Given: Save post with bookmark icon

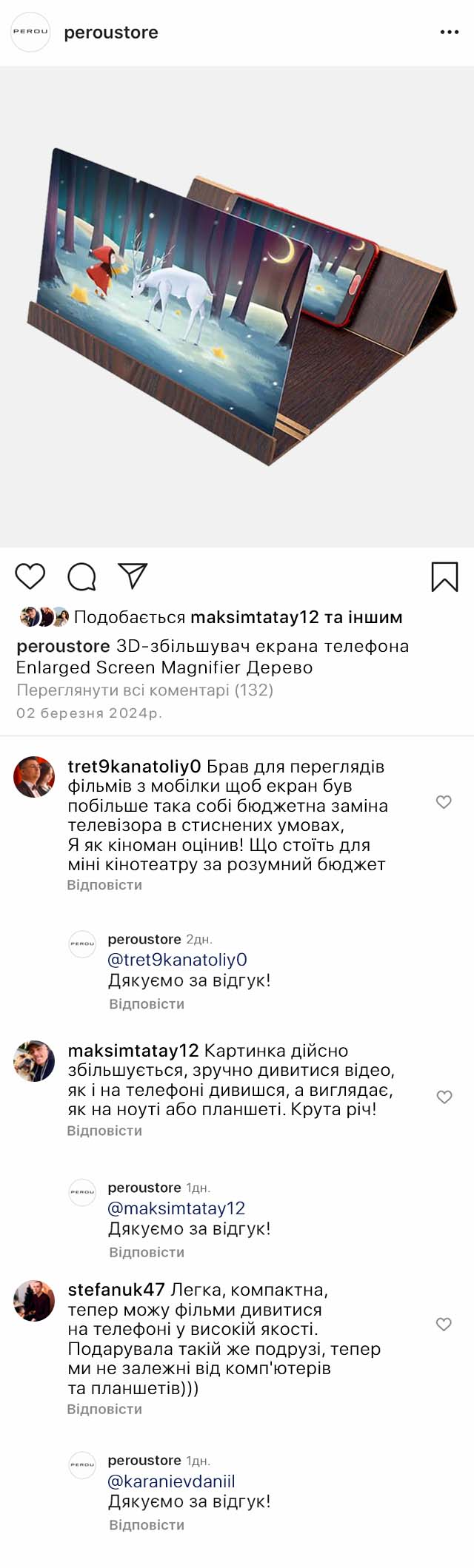Looking at the screenshot, I should [444, 576].
